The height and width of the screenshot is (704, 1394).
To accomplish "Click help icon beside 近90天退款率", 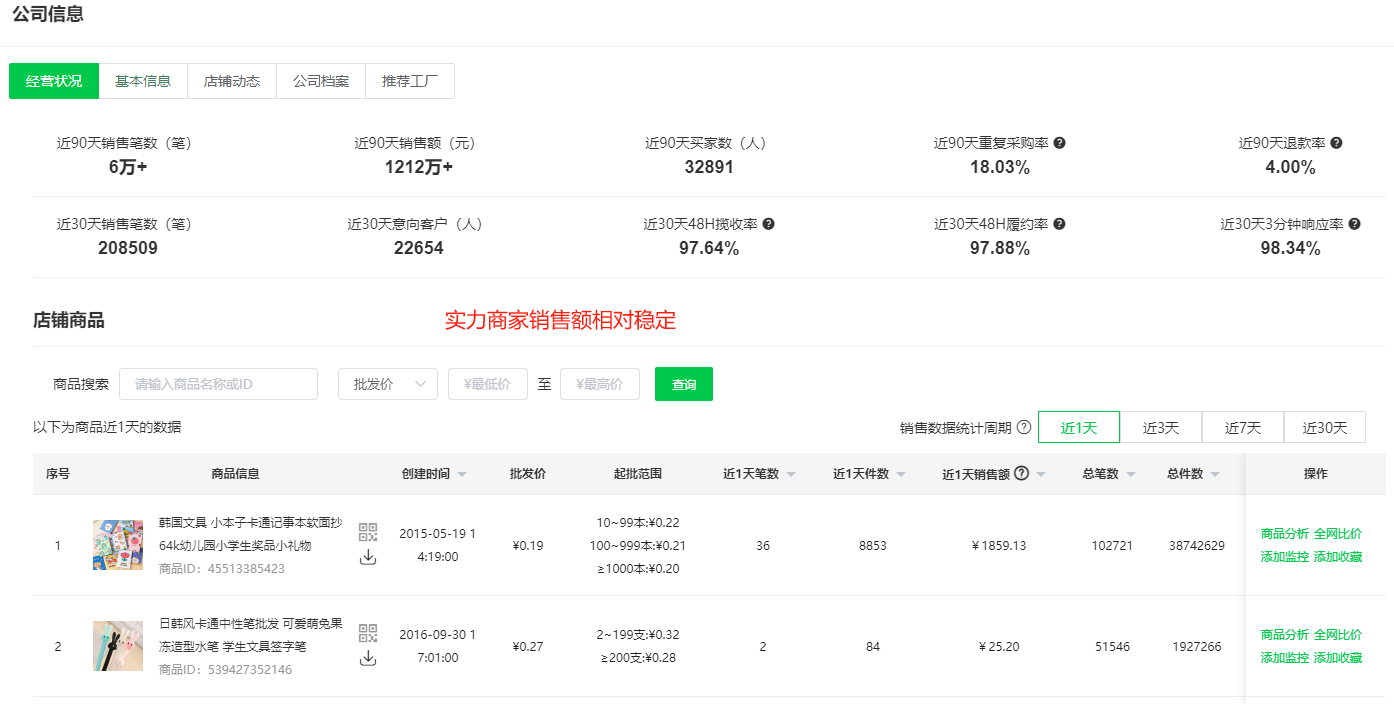I will (1336, 143).
